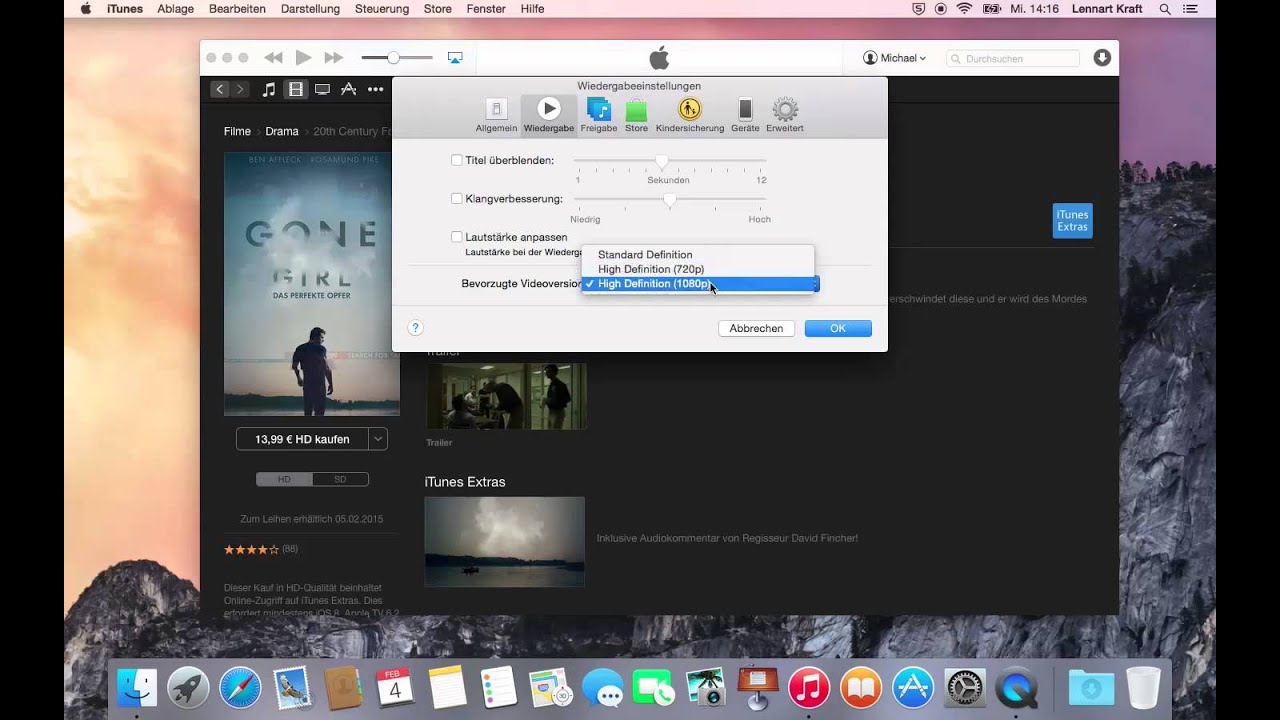Viewport: 1280px width, 720px height.
Task: Open the Michael account dropdown
Action: [895, 58]
